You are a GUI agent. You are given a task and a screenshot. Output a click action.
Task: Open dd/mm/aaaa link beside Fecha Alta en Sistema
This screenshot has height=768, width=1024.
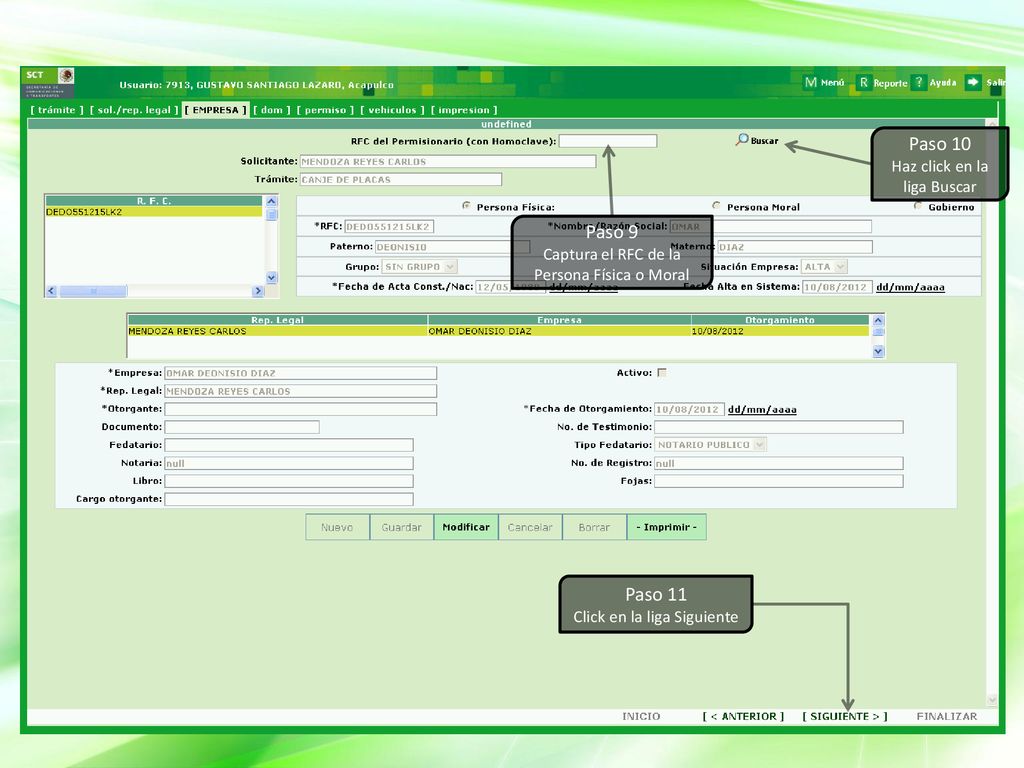coord(910,287)
